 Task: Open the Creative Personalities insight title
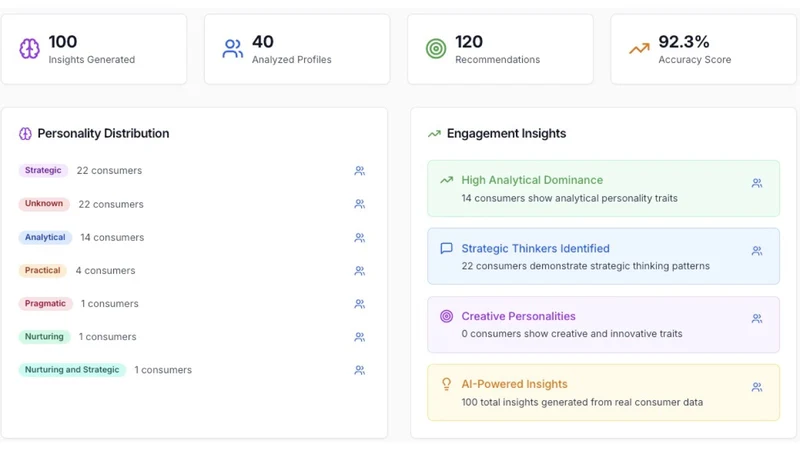pos(518,316)
